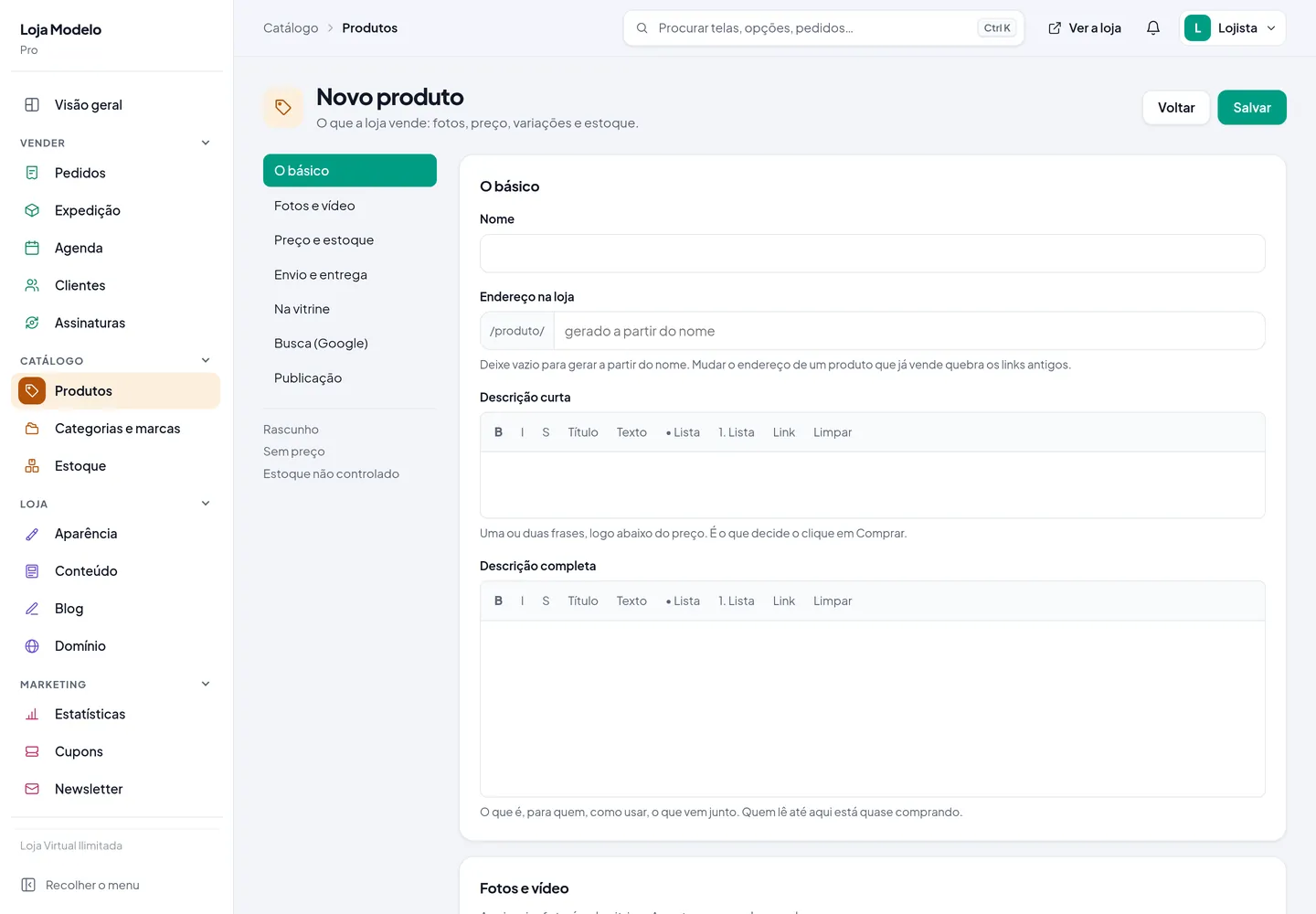
Task: Click the Ver a loja external link icon
Action: (1055, 28)
